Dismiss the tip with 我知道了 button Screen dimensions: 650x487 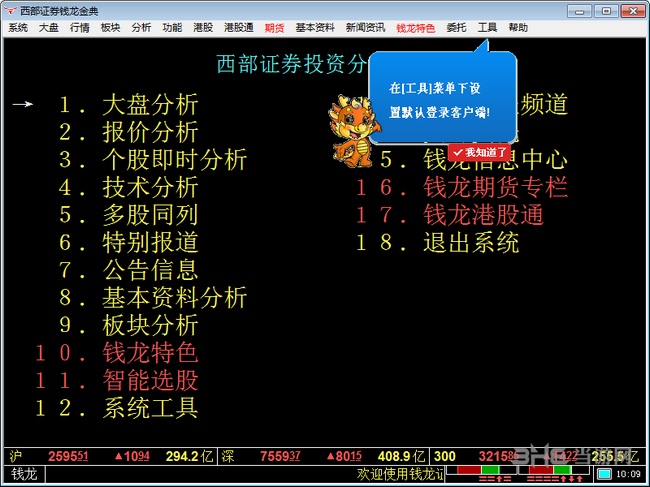click(479, 153)
